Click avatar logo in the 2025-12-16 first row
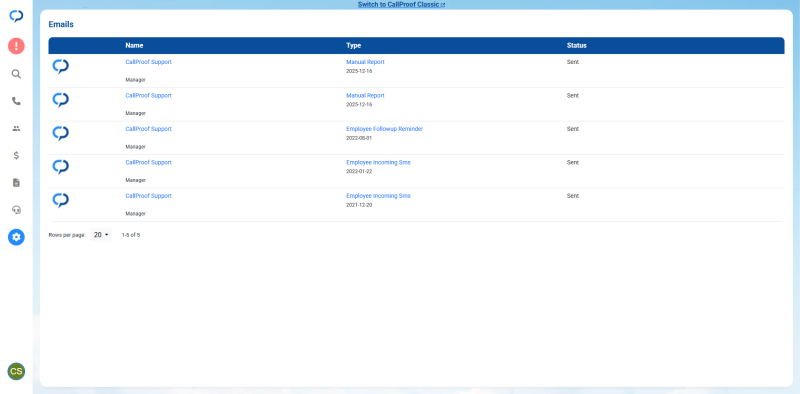Screen dimensions: 800x394 tap(61, 67)
